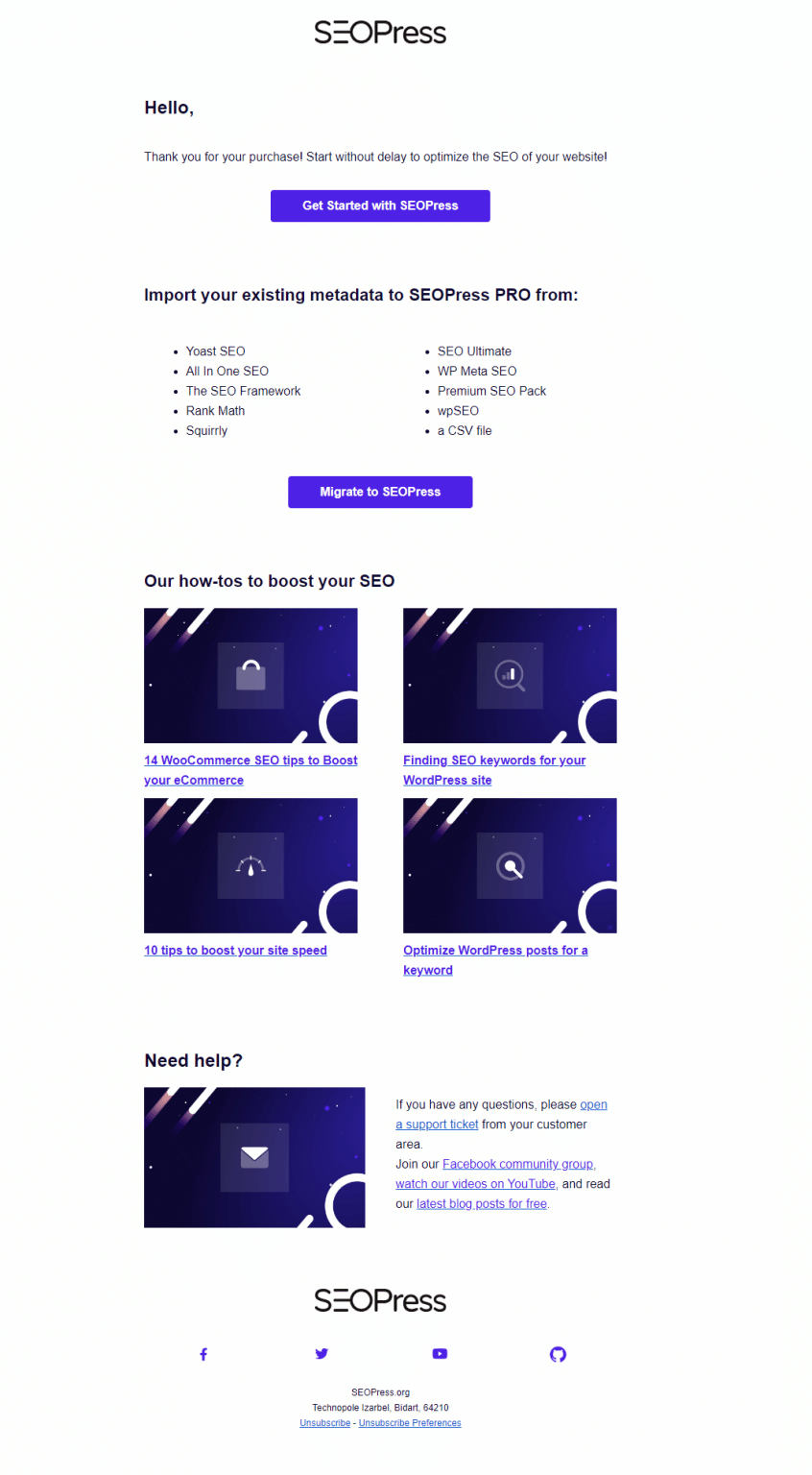Open Optimize WordPress posts for a keyword link
The image size is (812, 1475).
(x=495, y=960)
